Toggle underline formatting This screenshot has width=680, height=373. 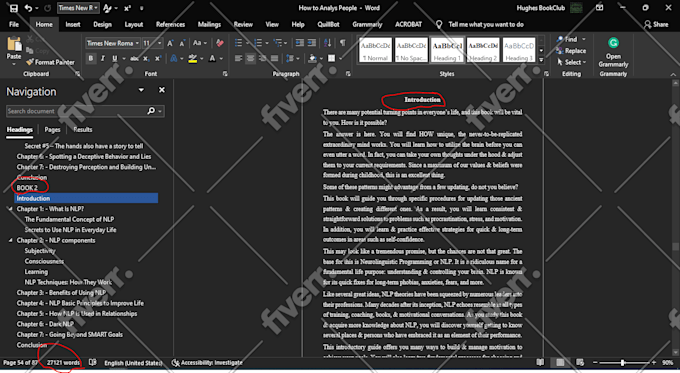coord(114,58)
